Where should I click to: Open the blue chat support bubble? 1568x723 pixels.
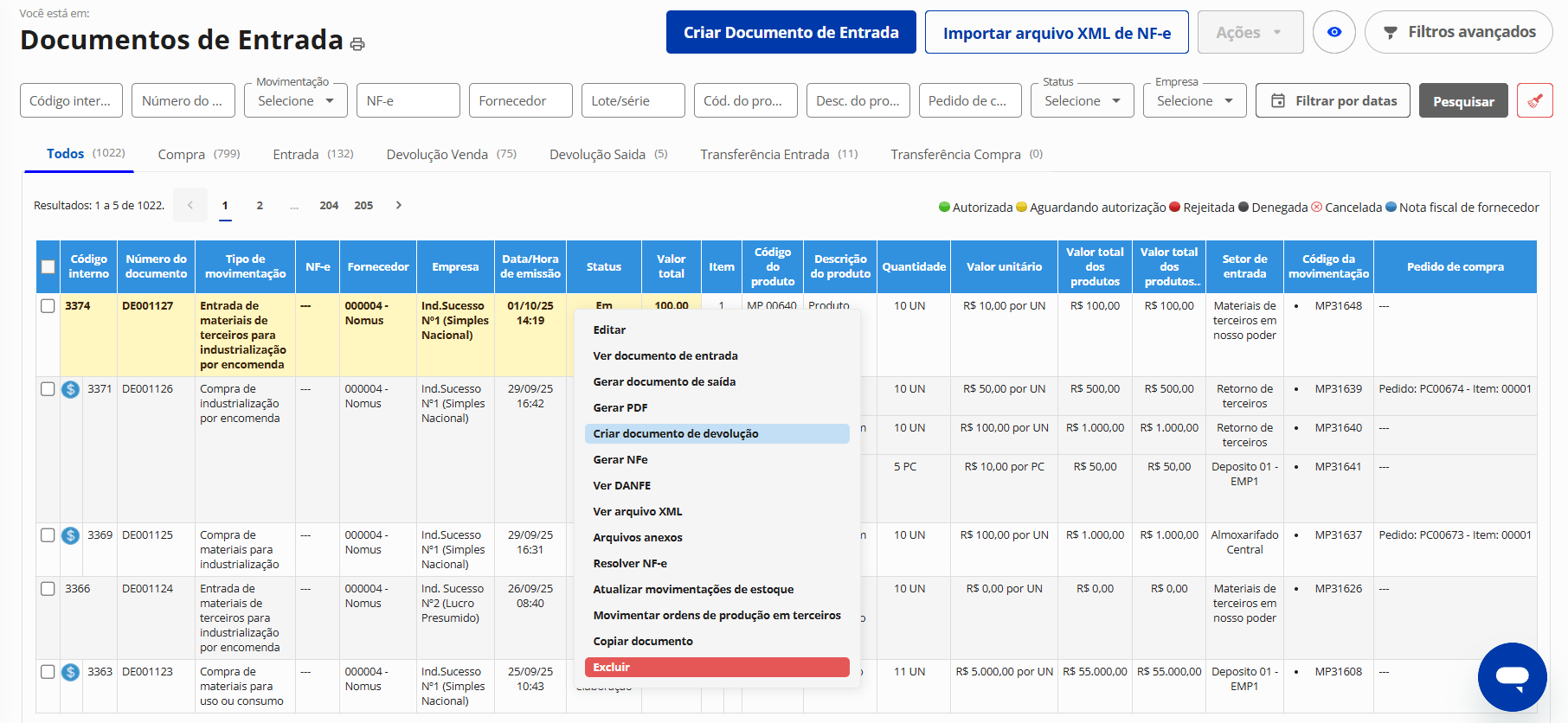coord(1512,676)
